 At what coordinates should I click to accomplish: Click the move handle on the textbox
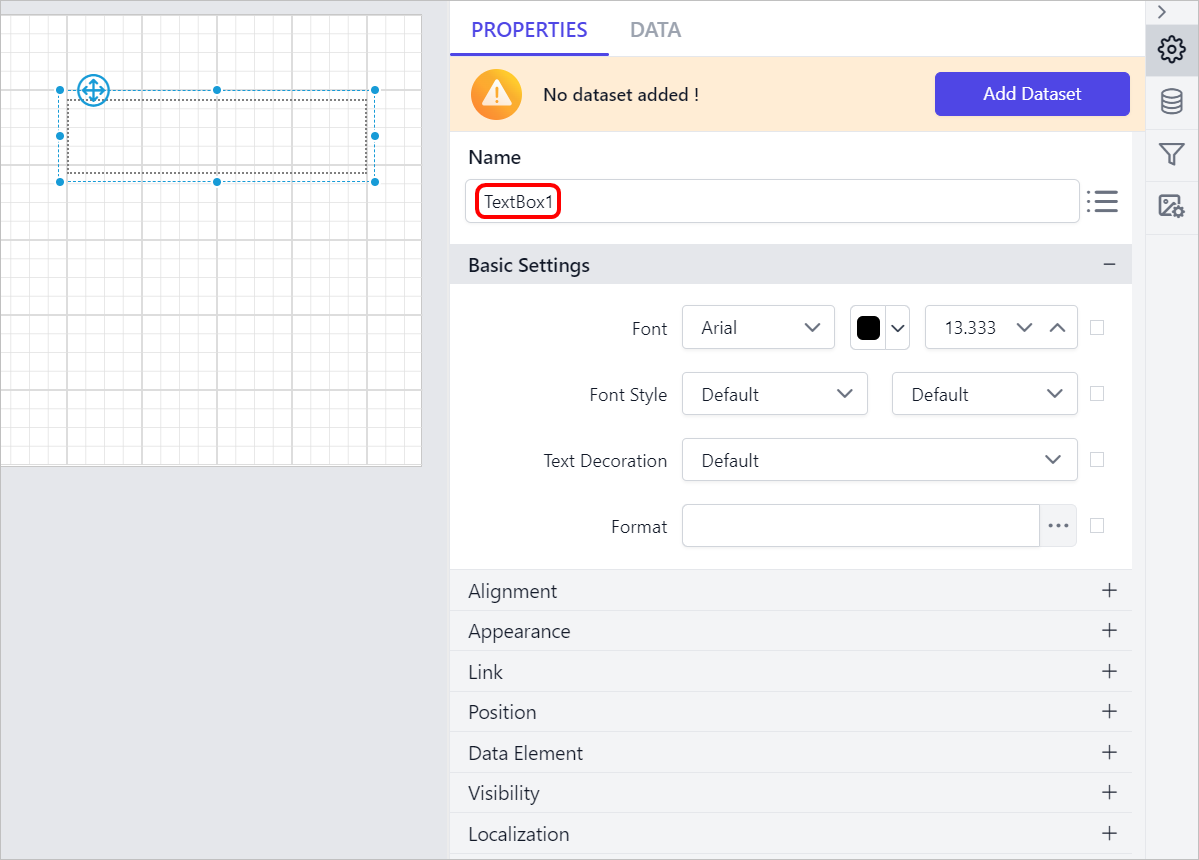tap(93, 90)
